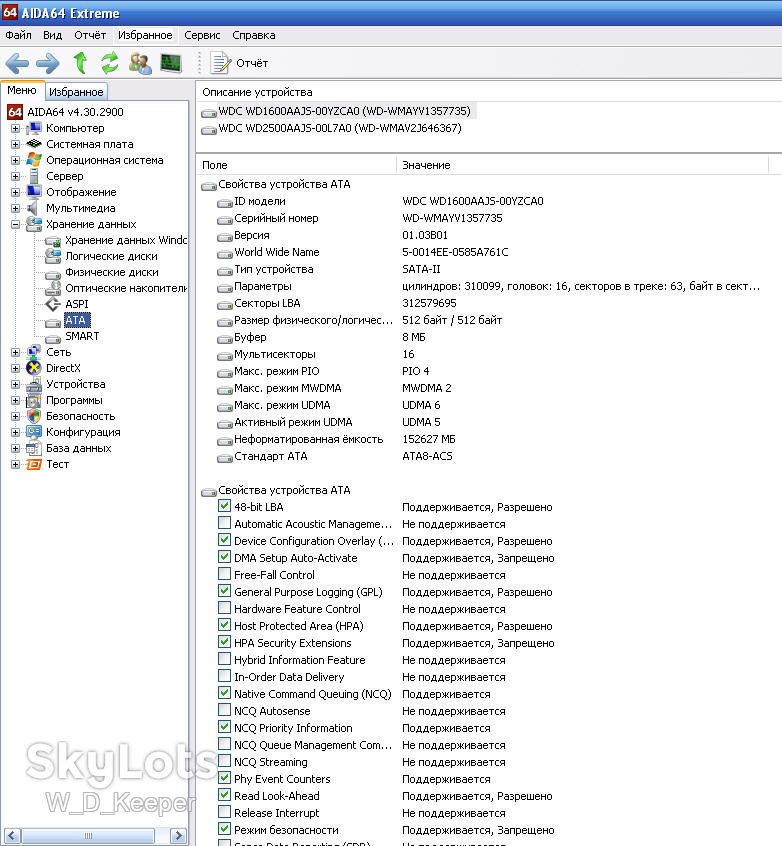Expand the Системная плата tree node

tap(15, 145)
